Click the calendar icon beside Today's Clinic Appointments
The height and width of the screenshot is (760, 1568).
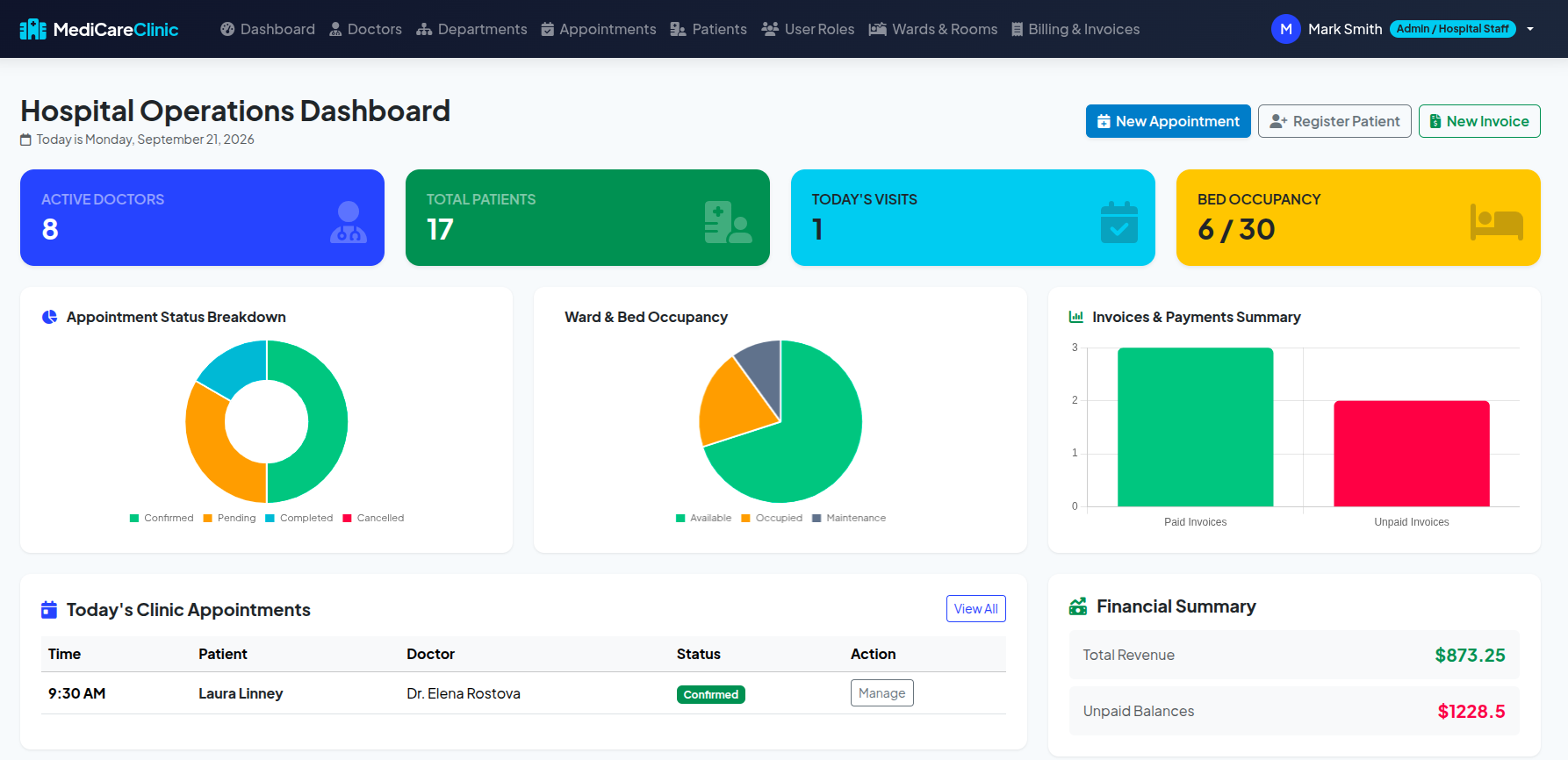(49, 610)
